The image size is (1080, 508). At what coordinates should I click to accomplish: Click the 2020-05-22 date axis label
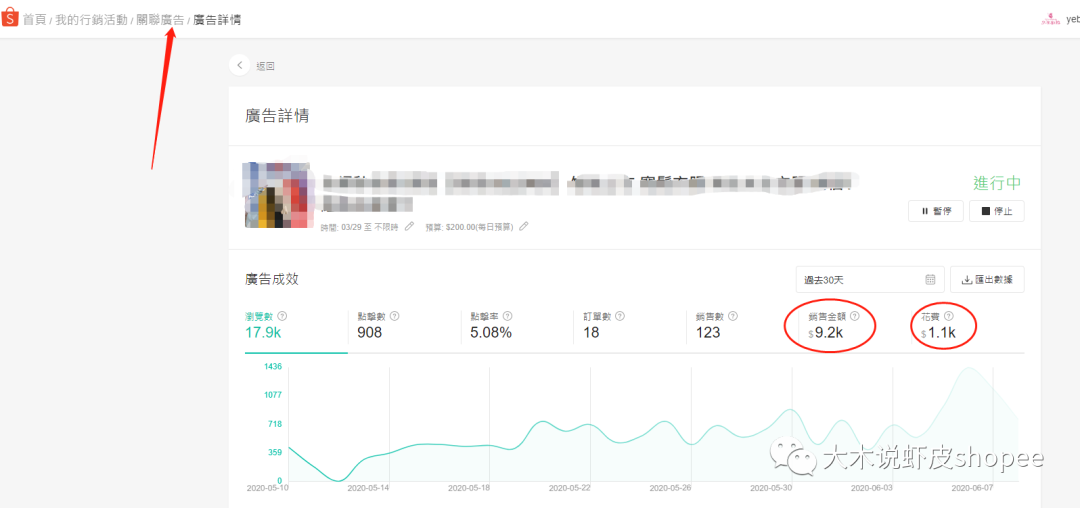(571, 488)
